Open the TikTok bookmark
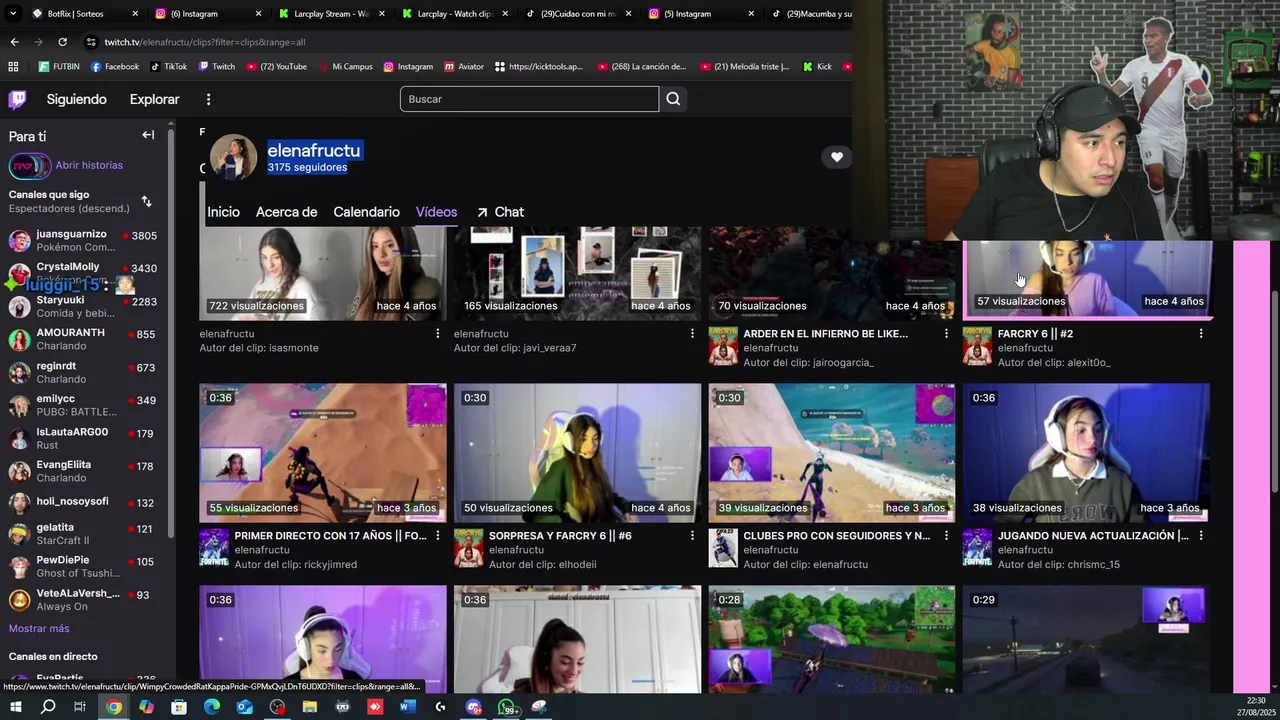 coord(168,67)
